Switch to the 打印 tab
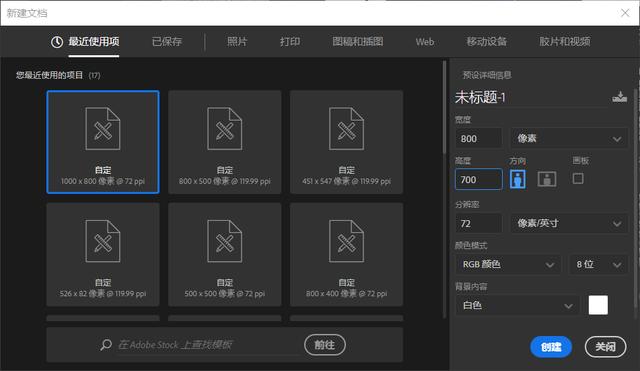The width and height of the screenshot is (640, 371). (290, 42)
